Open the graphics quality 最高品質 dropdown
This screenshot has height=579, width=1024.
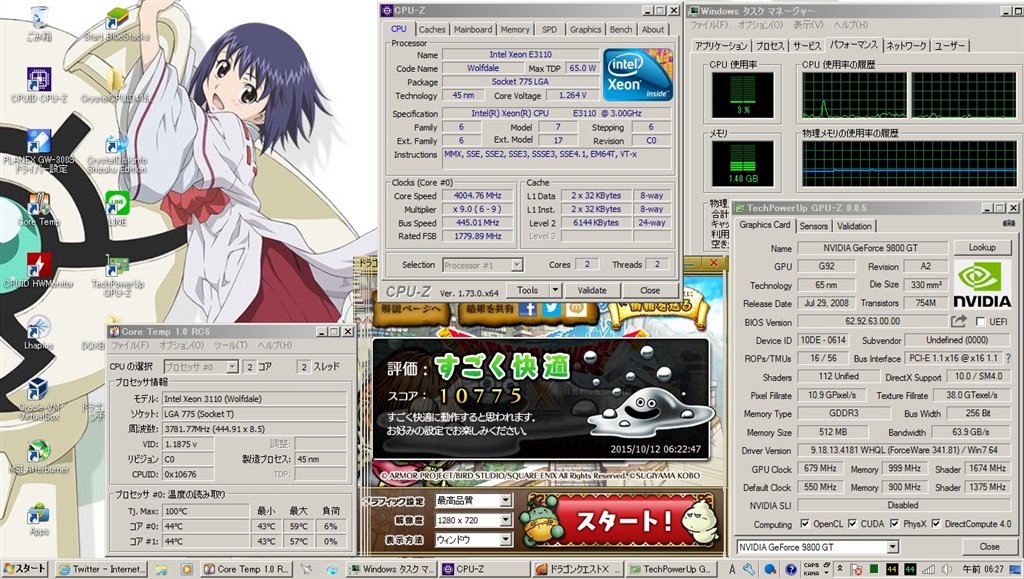505,501
